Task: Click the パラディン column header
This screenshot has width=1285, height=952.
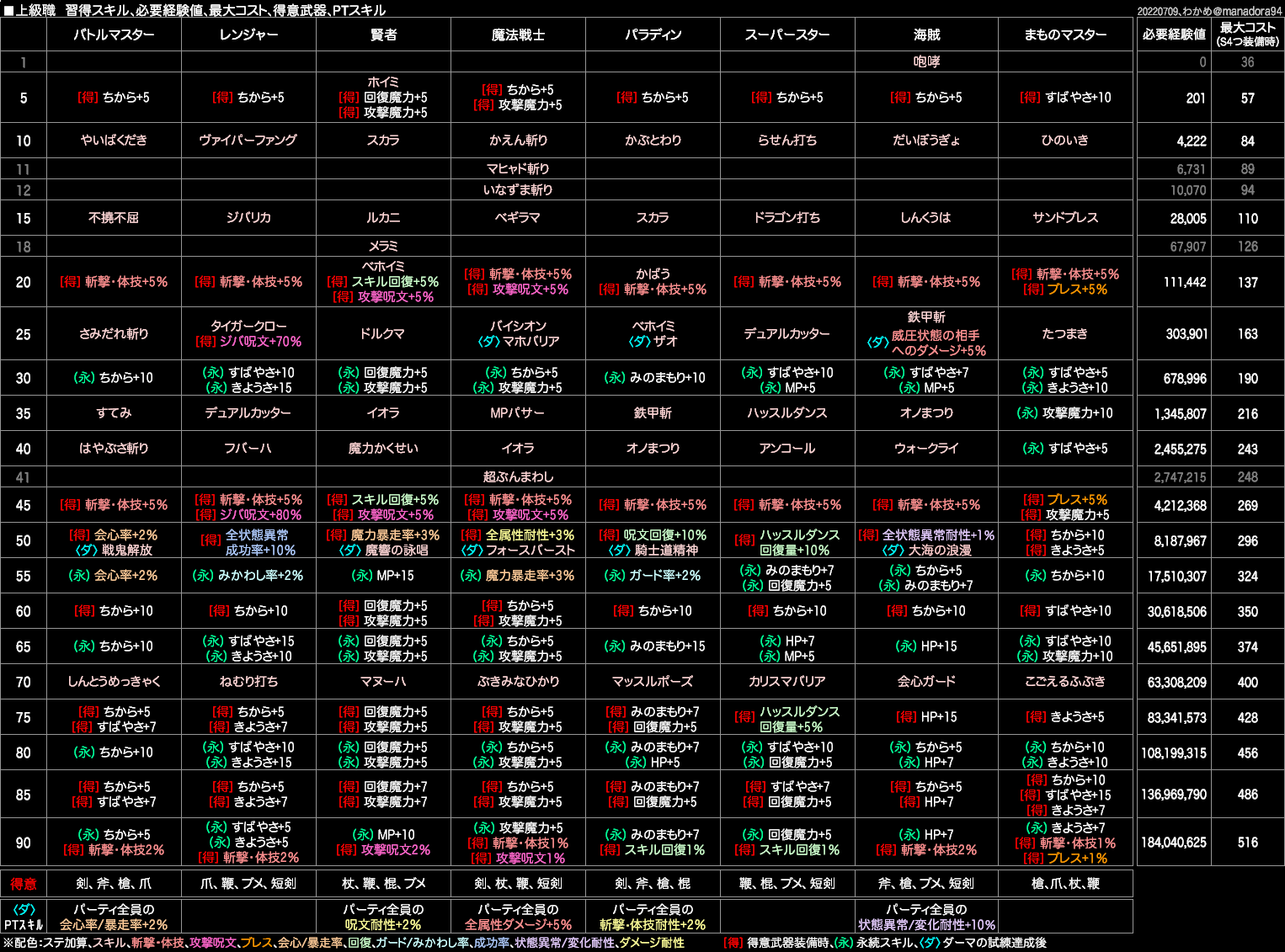Action: (x=653, y=35)
